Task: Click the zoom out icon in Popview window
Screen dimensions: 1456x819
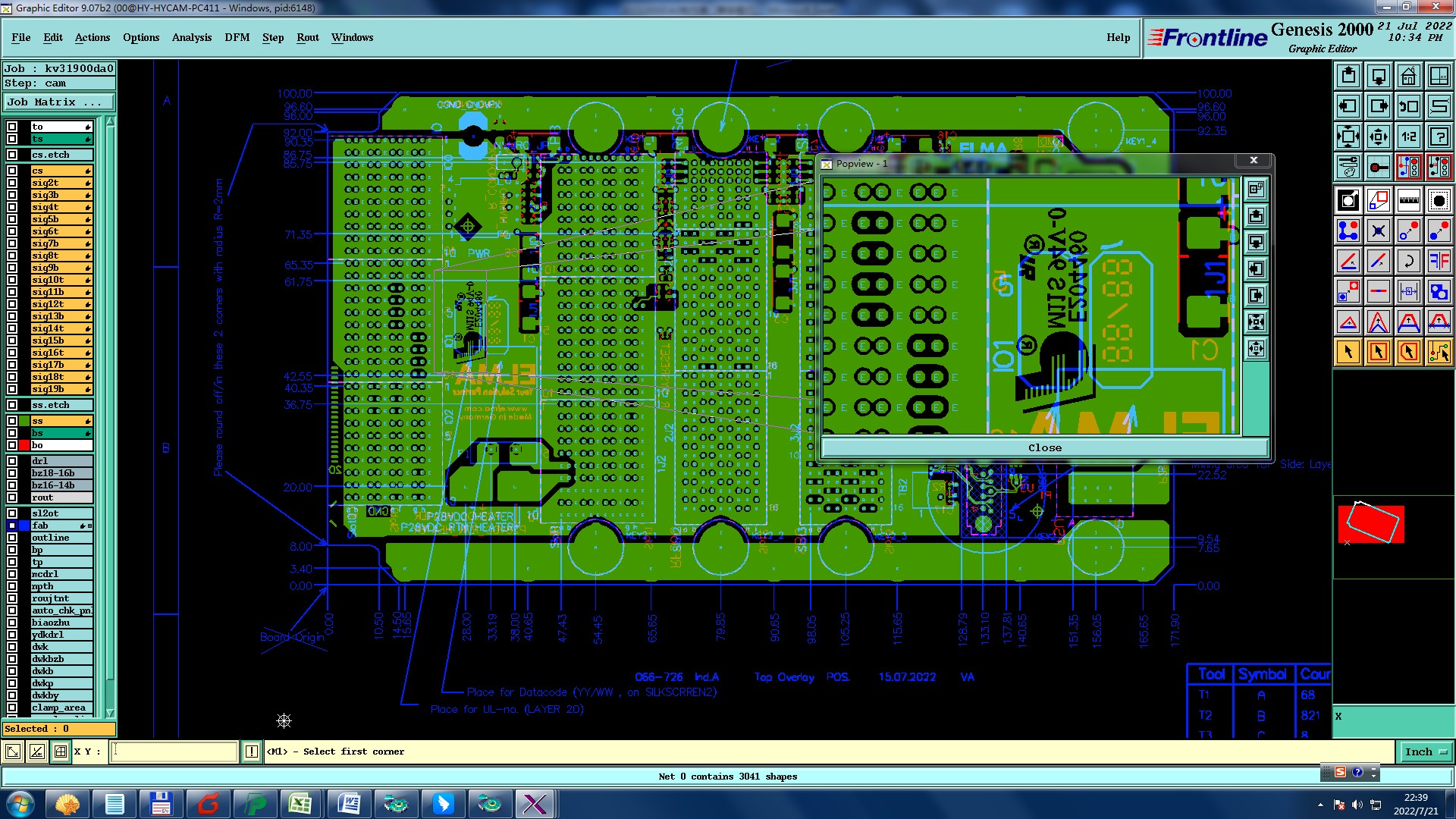Action: pyautogui.click(x=1257, y=322)
